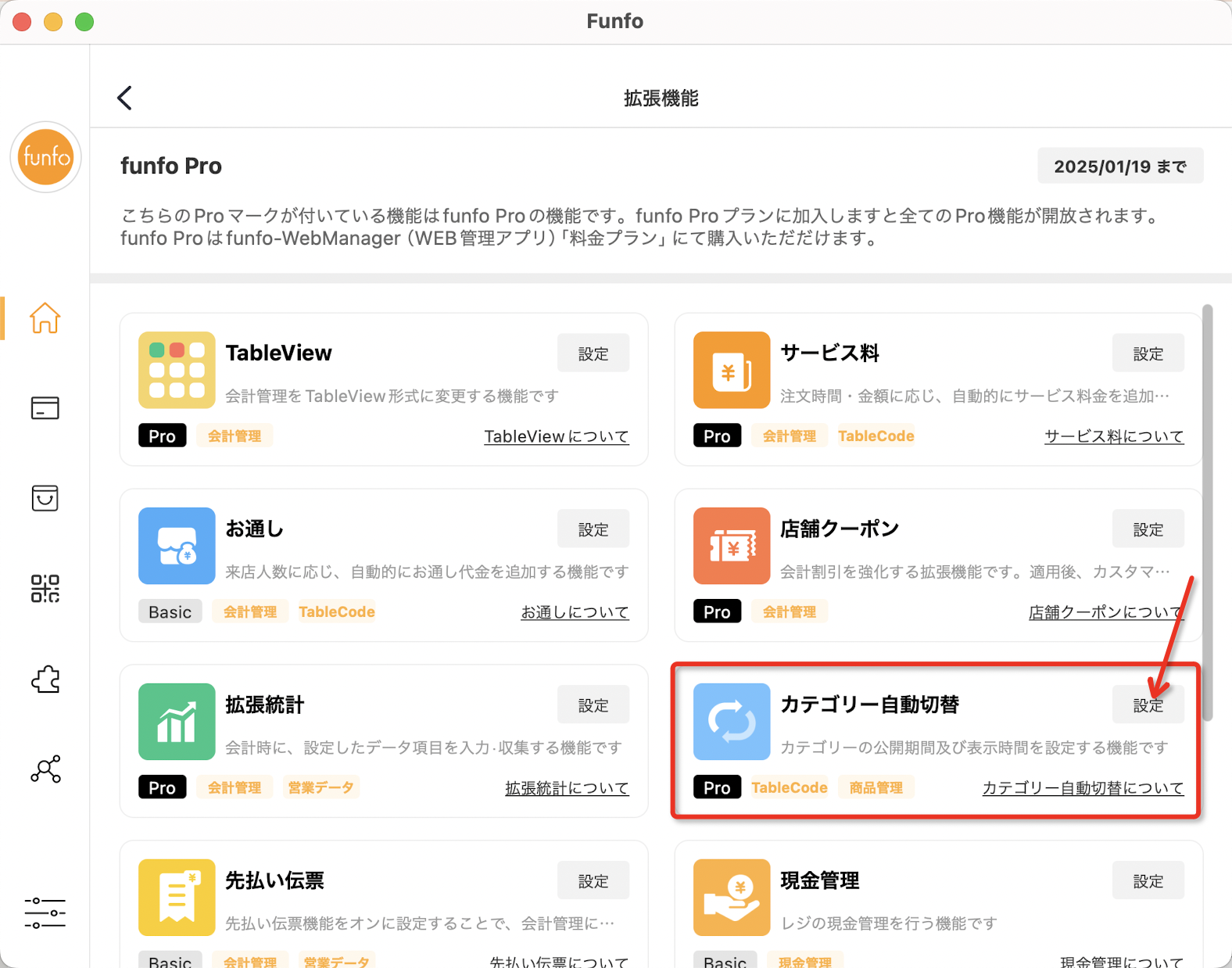Click the funfo Pro heading
Viewport: 1232px width, 968px height.
point(171,166)
